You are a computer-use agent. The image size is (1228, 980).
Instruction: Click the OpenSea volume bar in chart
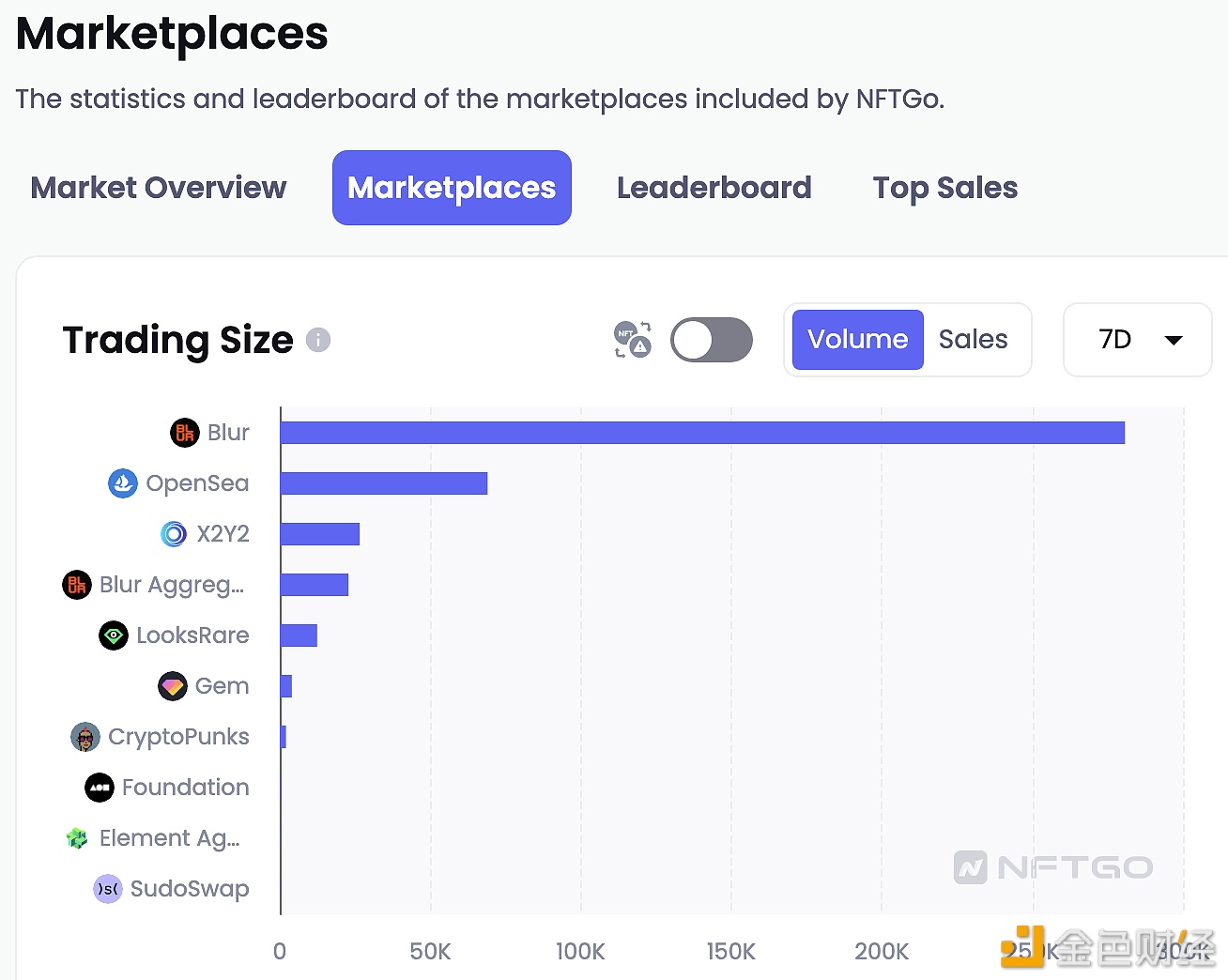[383, 483]
